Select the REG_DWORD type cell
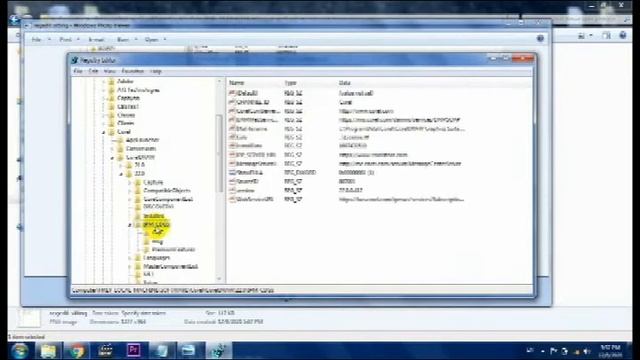Image resolution: width=640 pixels, height=360 pixels. pos(300,173)
